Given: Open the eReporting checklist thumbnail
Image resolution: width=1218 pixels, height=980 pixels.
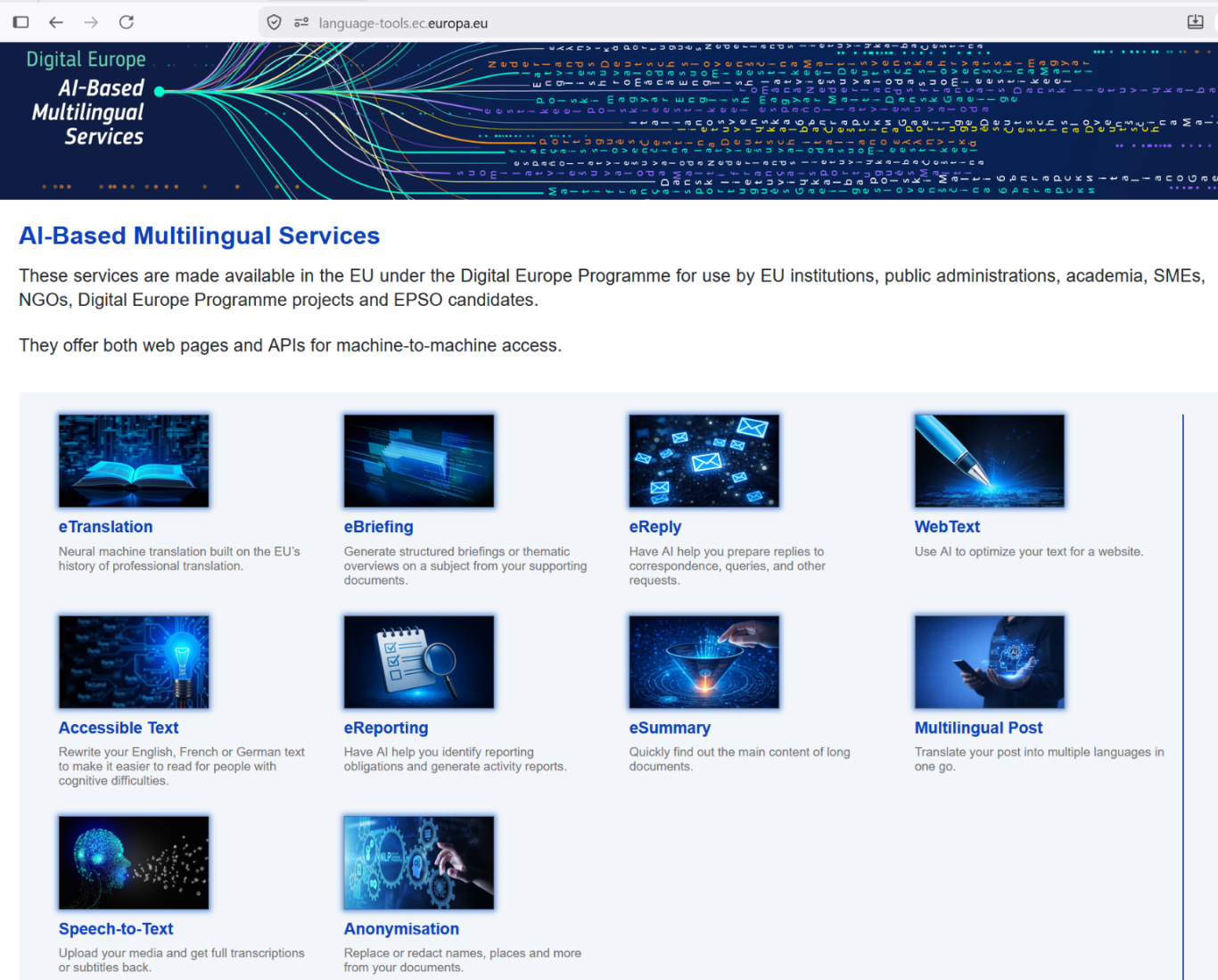Looking at the screenshot, I should 419,662.
